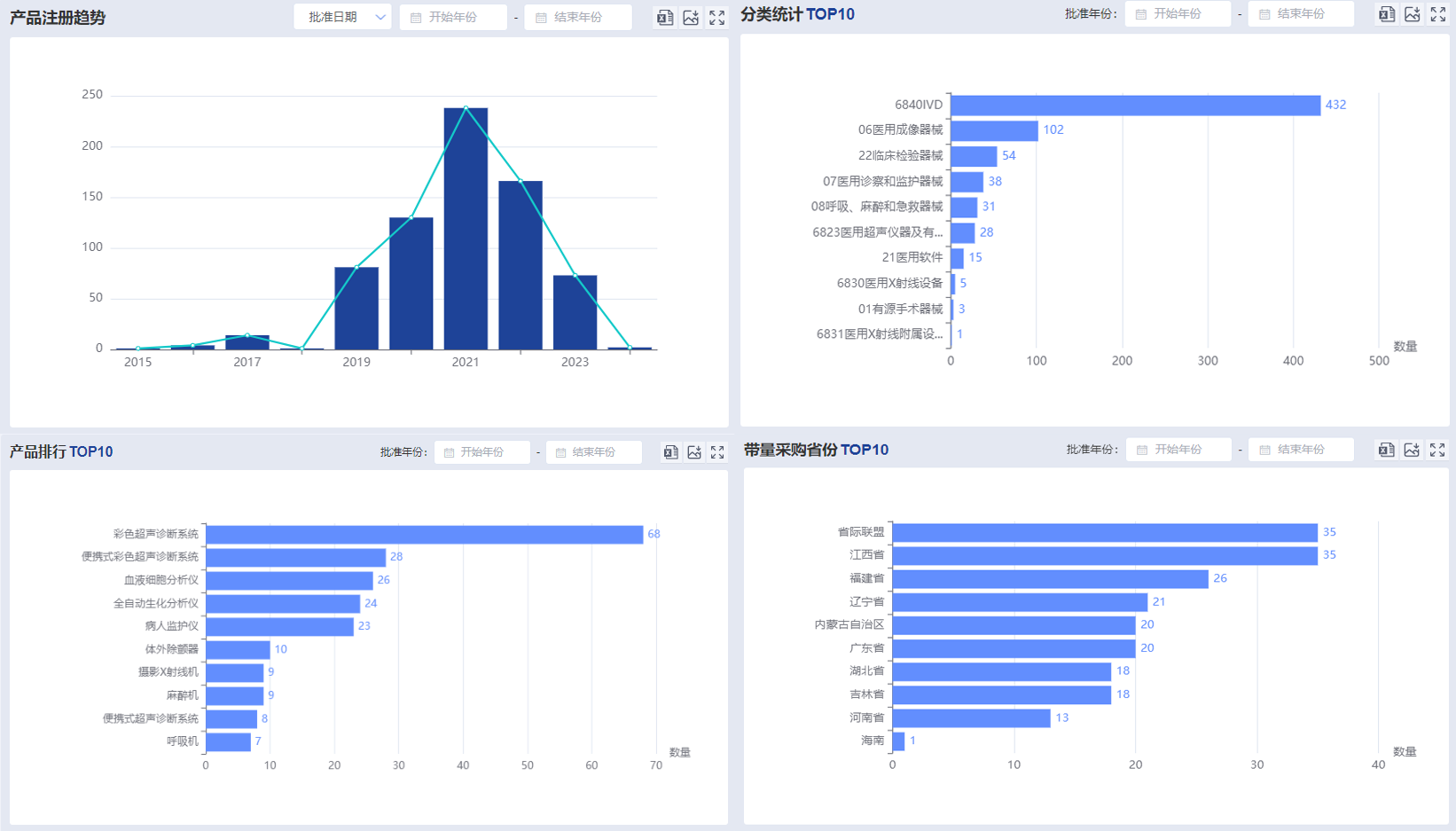1456x831 pixels.
Task: Set 开始年份 in 产品注册趋势 filter
Action: pos(453,17)
